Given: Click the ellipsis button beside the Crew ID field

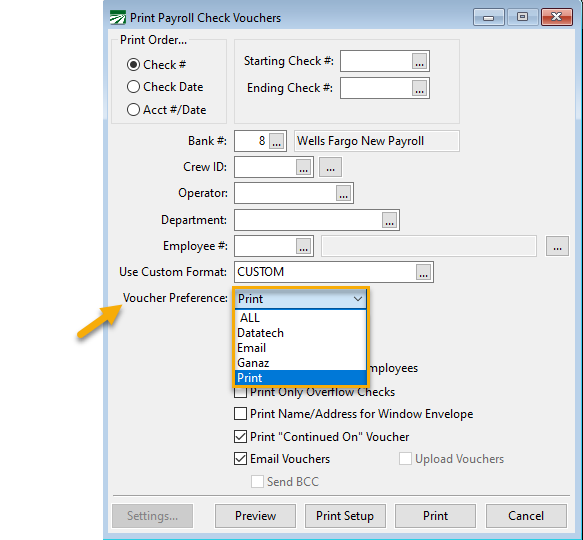Looking at the screenshot, I should 331,167.
